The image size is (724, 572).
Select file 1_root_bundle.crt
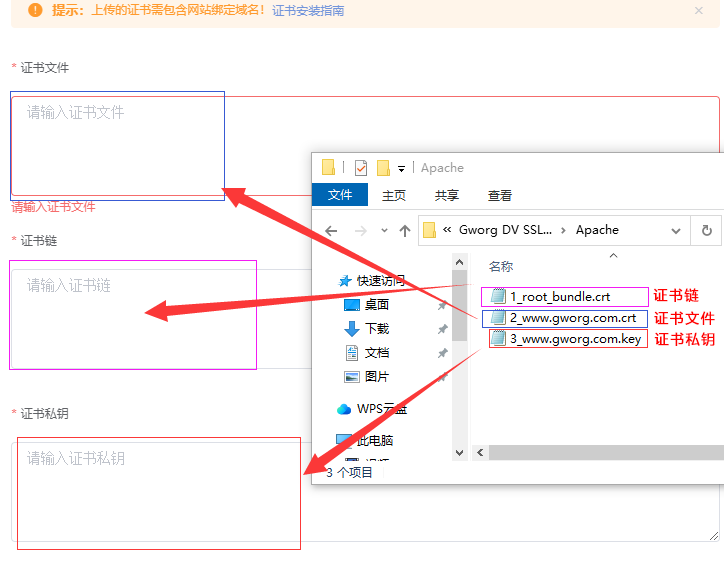click(x=560, y=296)
